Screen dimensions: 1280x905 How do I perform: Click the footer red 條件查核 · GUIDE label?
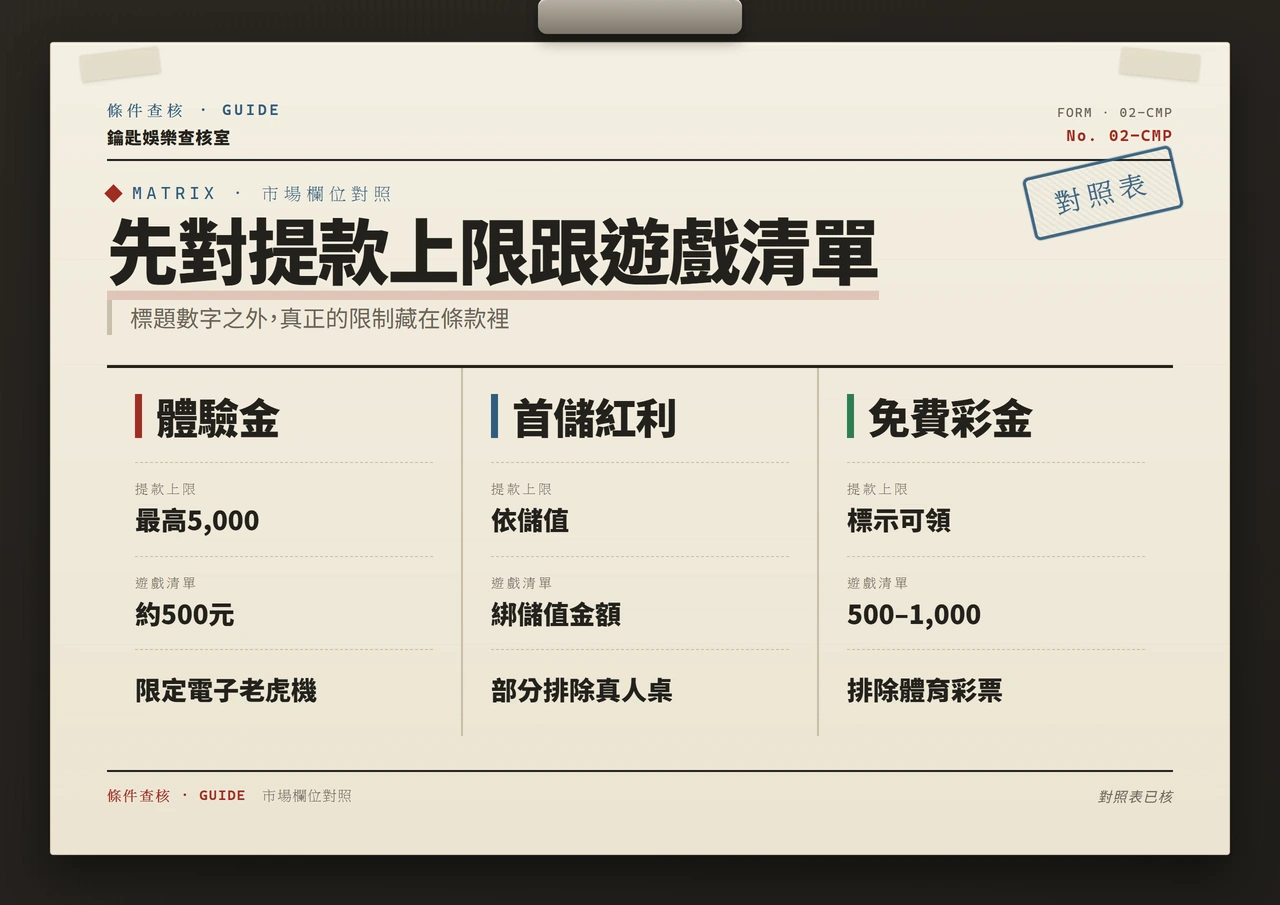pyautogui.click(x=176, y=796)
